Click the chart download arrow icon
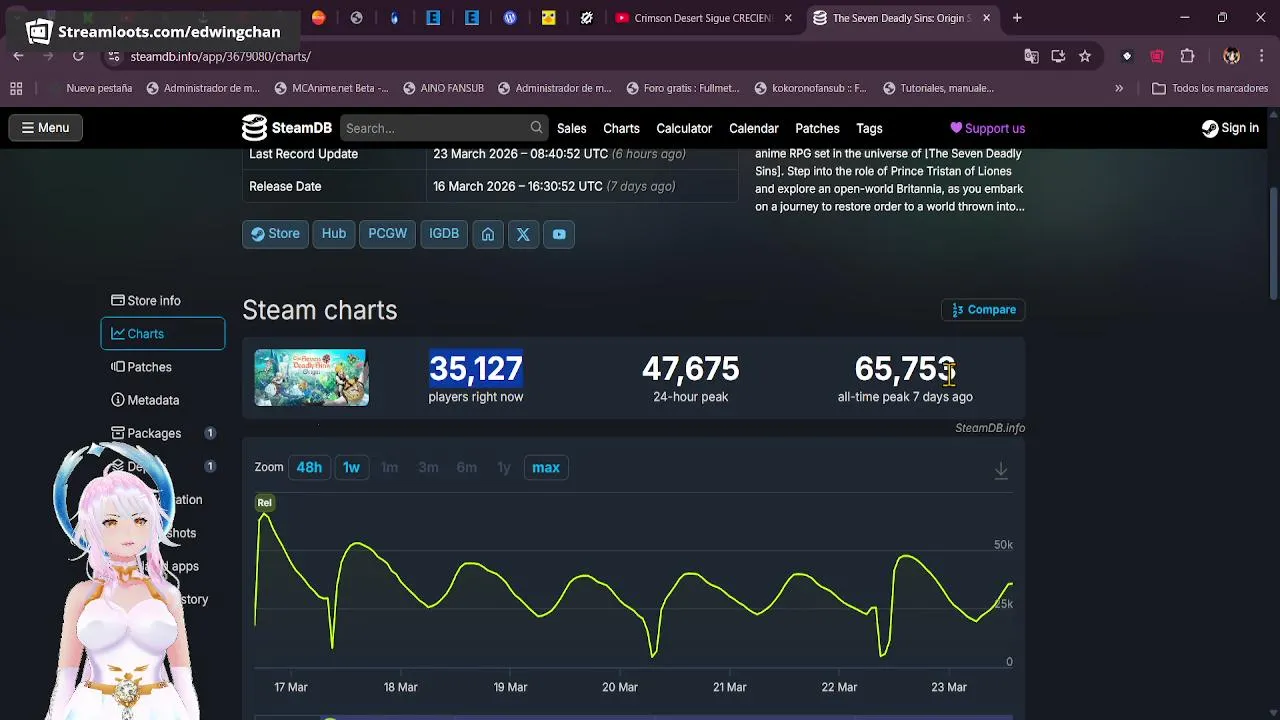The image size is (1280, 720). pos(1001,470)
